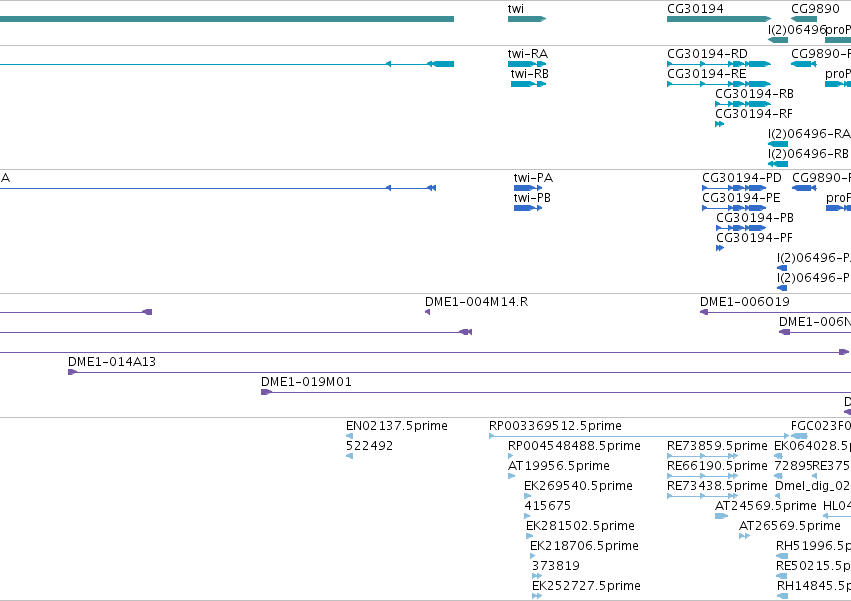
Task: Select the AT24569.5prime EST glyph
Action: [721, 516]
